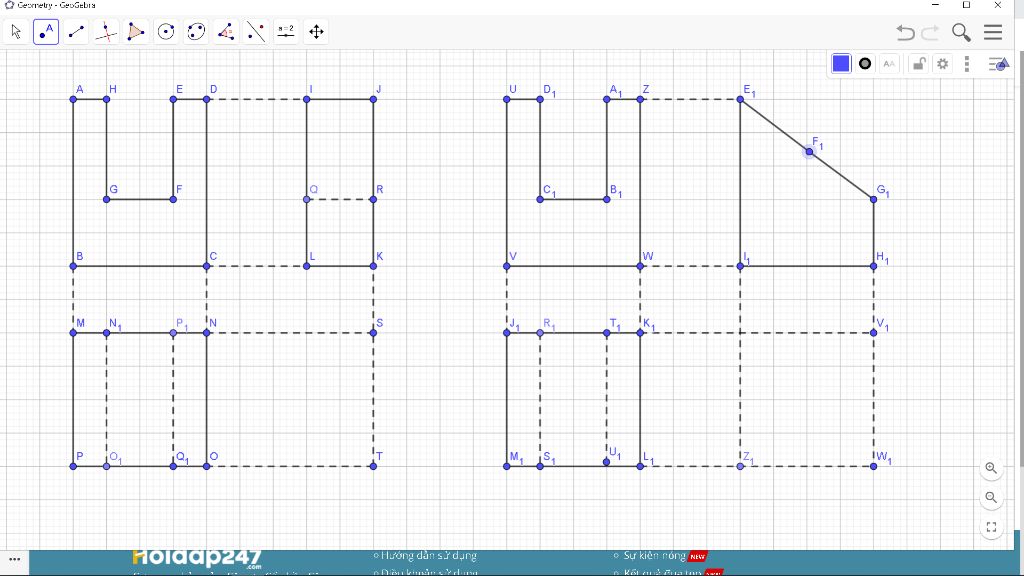Viewport: 1024px width, 576px height.
Task: Select the Circle with Center tool
Action: pyautogui.click(x=166, y=31)
